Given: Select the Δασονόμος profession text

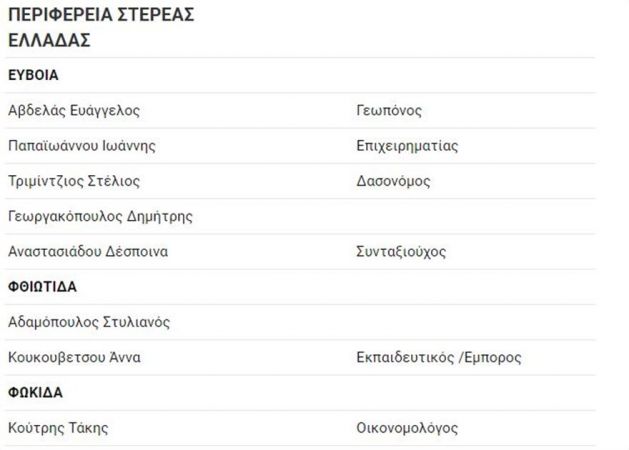Looking at the screenshot, I should [393, 181].
